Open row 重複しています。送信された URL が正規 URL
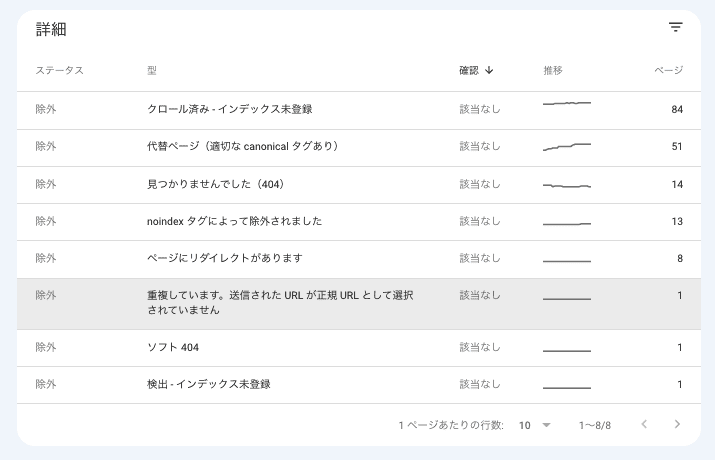The image size is (715, 460). click(359, 304)
